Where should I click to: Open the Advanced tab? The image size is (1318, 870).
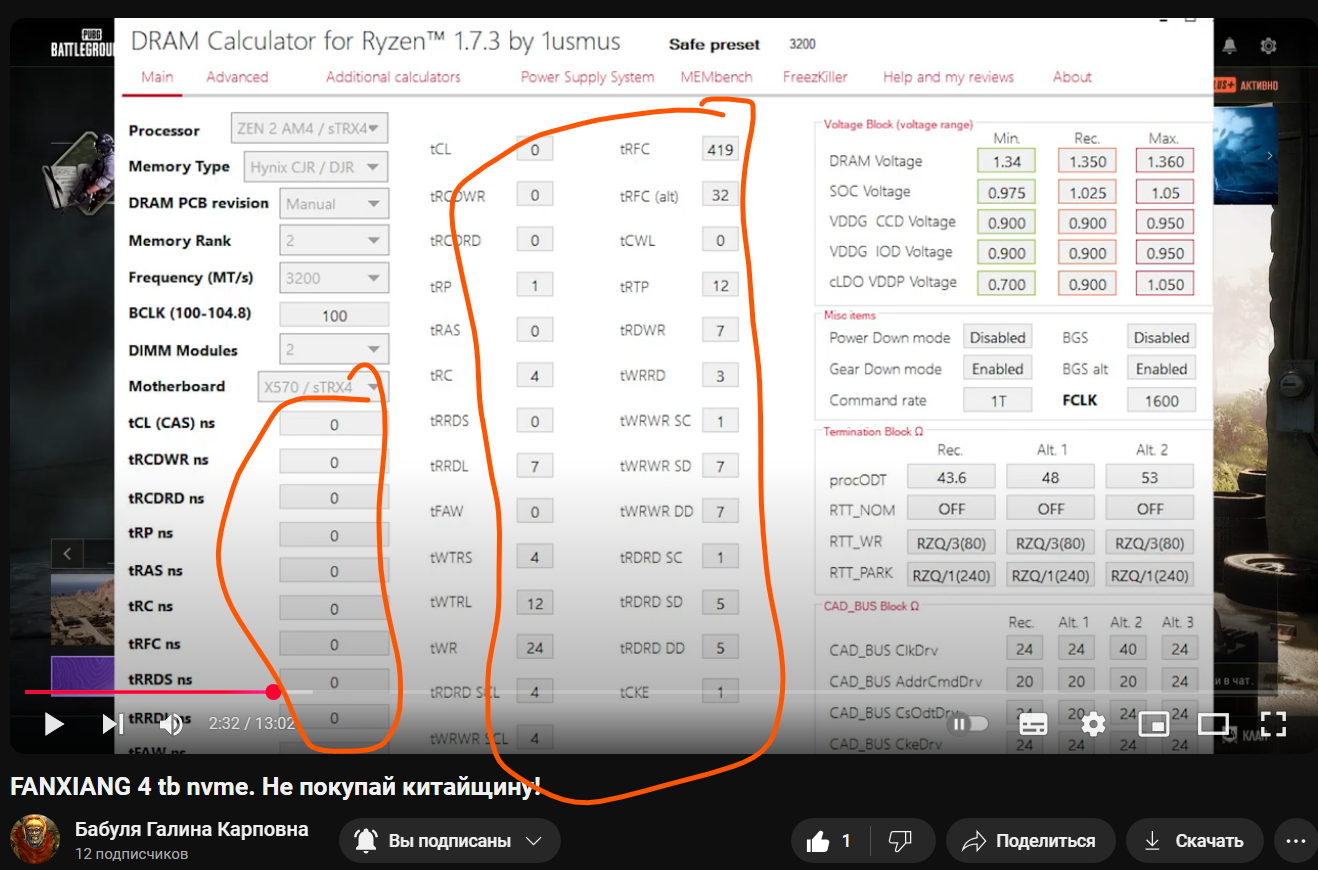237,77
